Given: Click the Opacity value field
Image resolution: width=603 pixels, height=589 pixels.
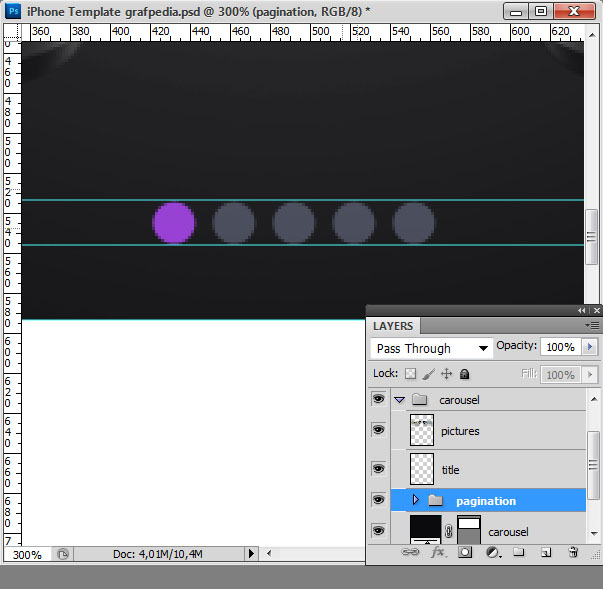Looking at the screenshot, I should click(561, 347).
